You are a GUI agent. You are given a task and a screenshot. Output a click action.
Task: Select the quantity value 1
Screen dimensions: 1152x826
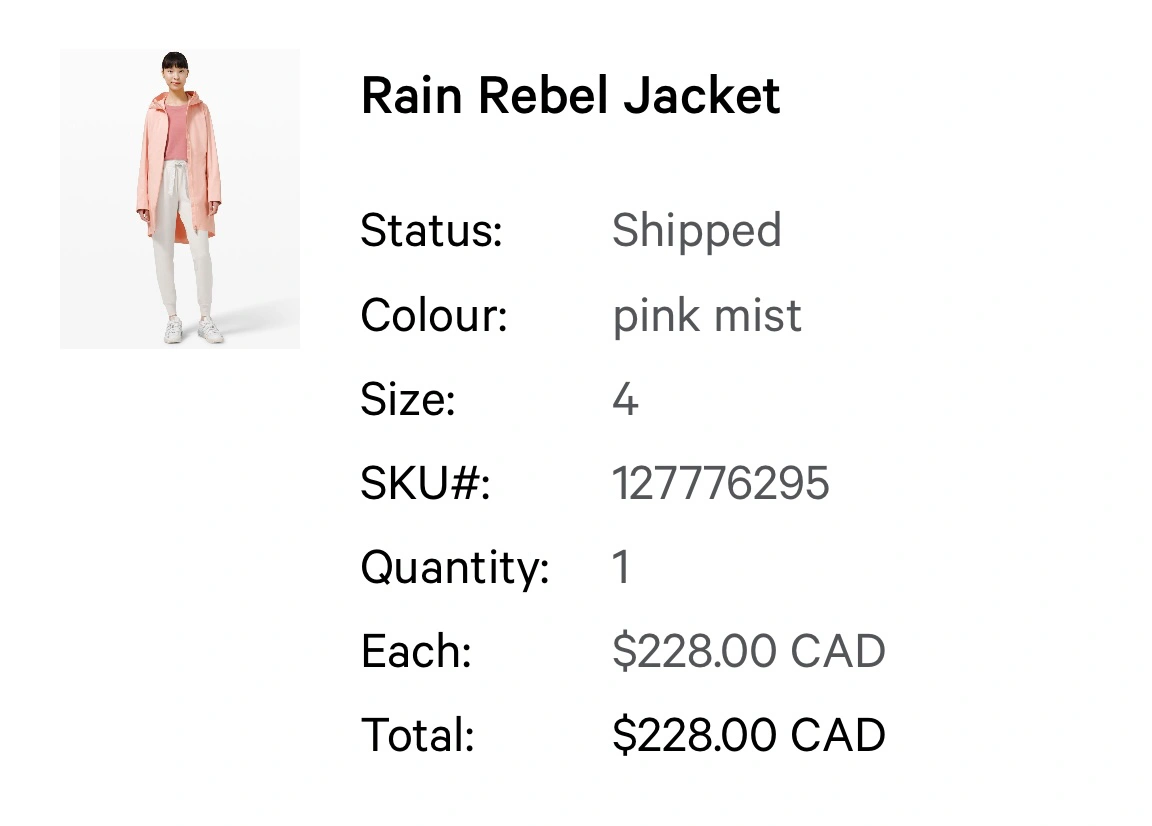coord(621,567)
